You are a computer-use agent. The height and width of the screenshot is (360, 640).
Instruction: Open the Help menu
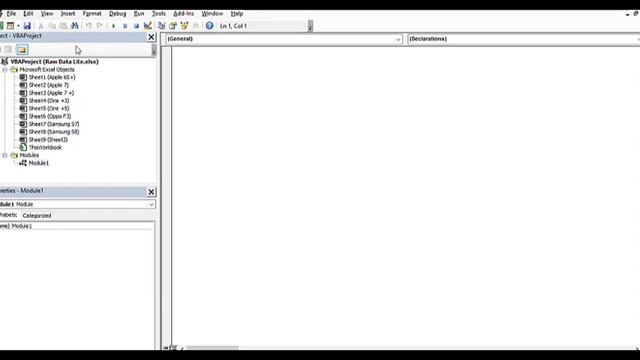[x=237, y=13]
